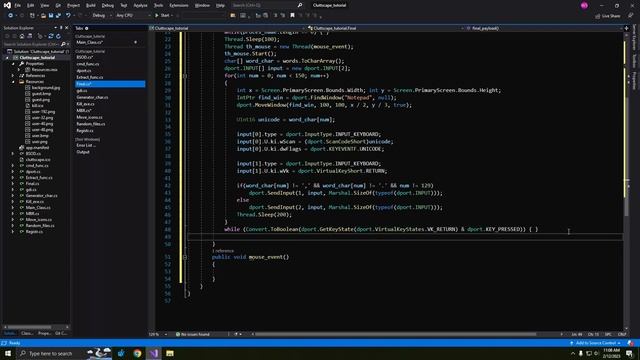Viewport: 640px width, 360px height.
Task: Click the Solution Explorer search magnifier icon
Action: click(63, 44)
